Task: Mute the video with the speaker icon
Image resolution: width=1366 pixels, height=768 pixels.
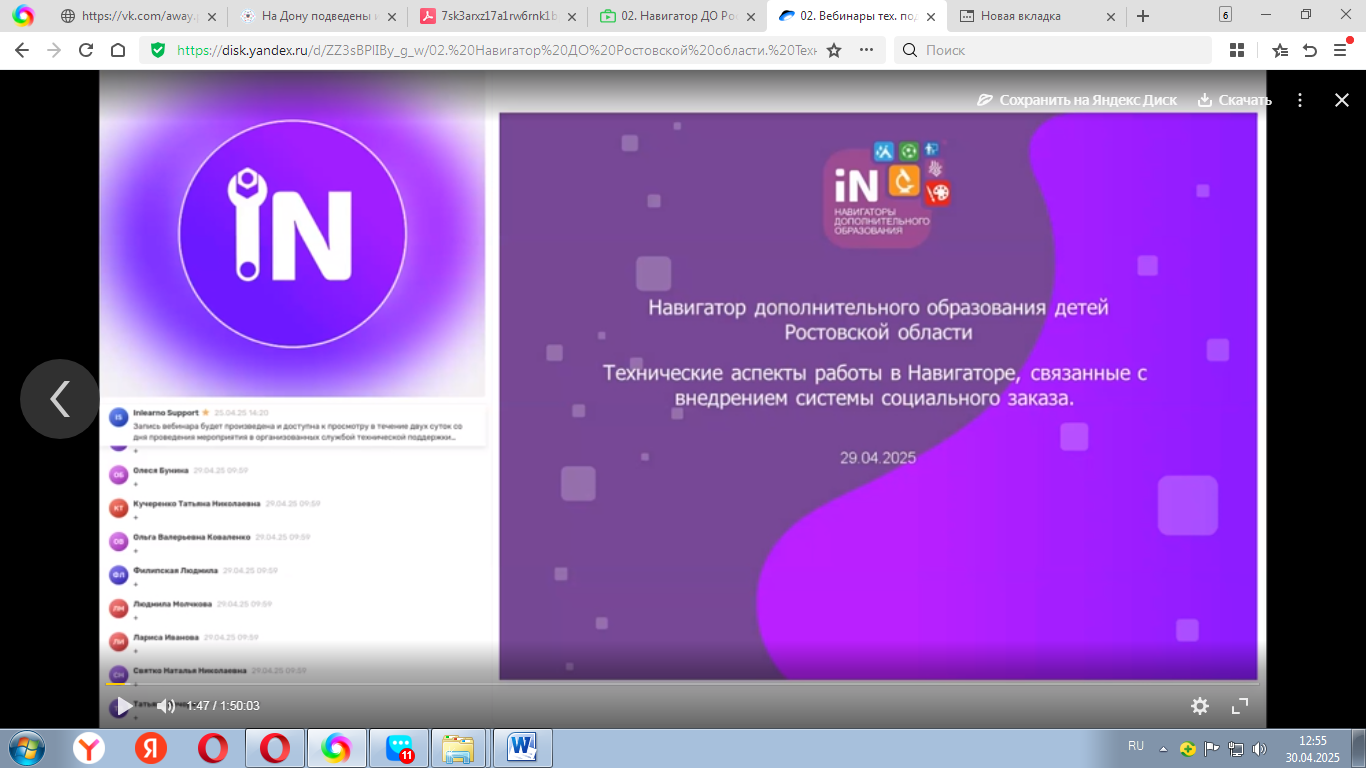Action: (x=165, y=706)
